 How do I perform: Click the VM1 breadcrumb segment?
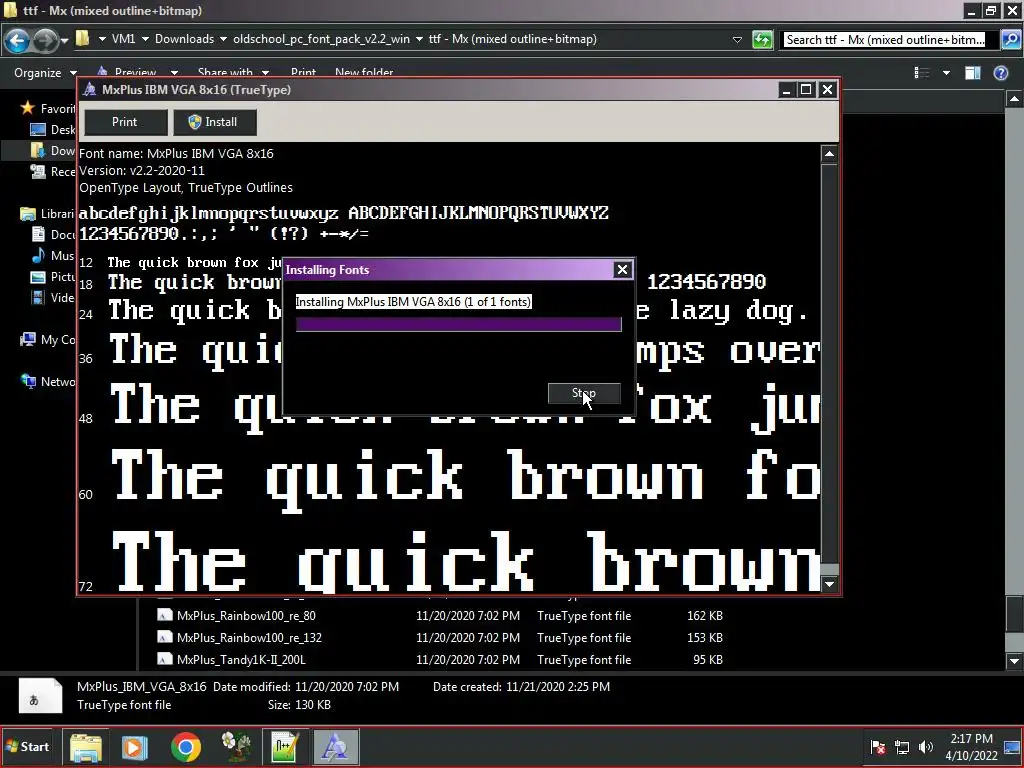(123, 39)
